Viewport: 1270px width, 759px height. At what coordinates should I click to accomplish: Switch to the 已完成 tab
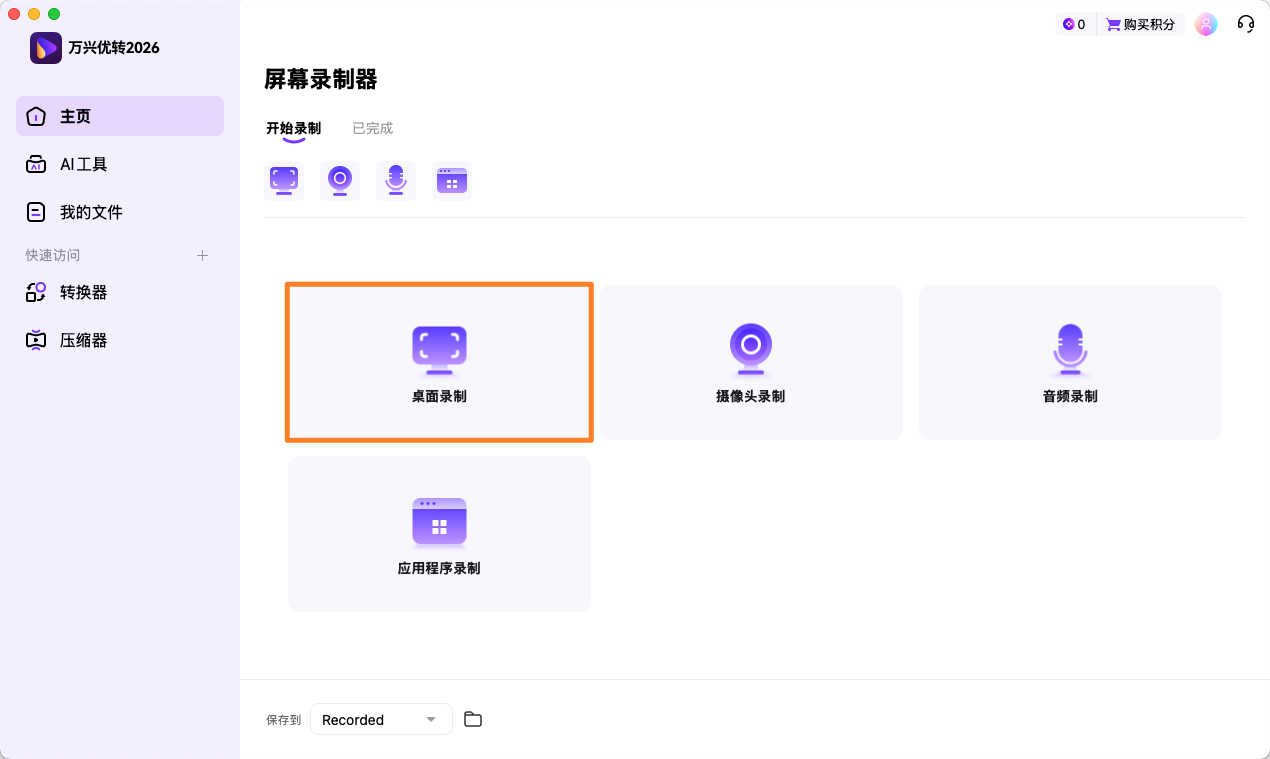(x=372, y=128)
